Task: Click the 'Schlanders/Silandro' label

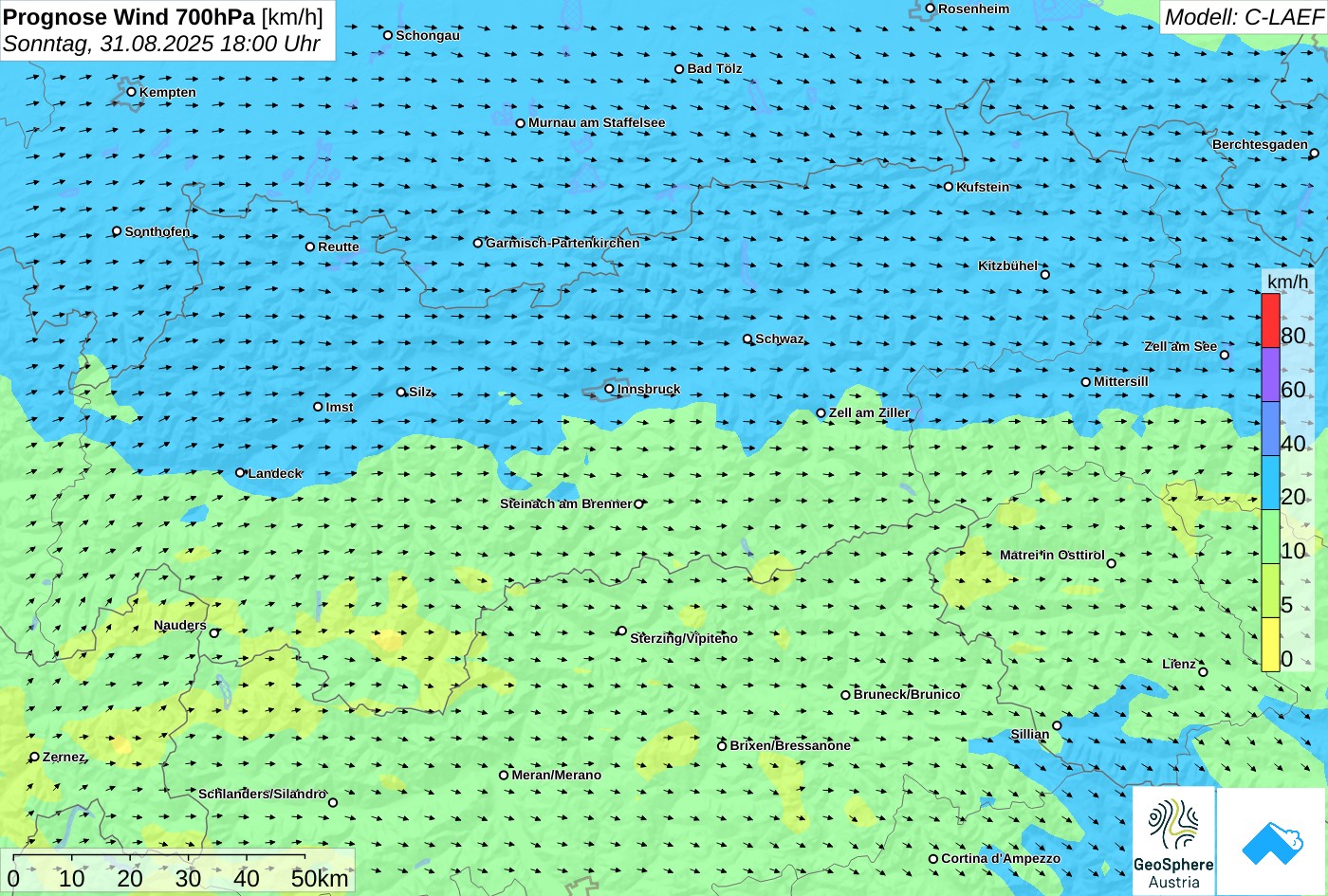Action: click(x=263, y=794)
